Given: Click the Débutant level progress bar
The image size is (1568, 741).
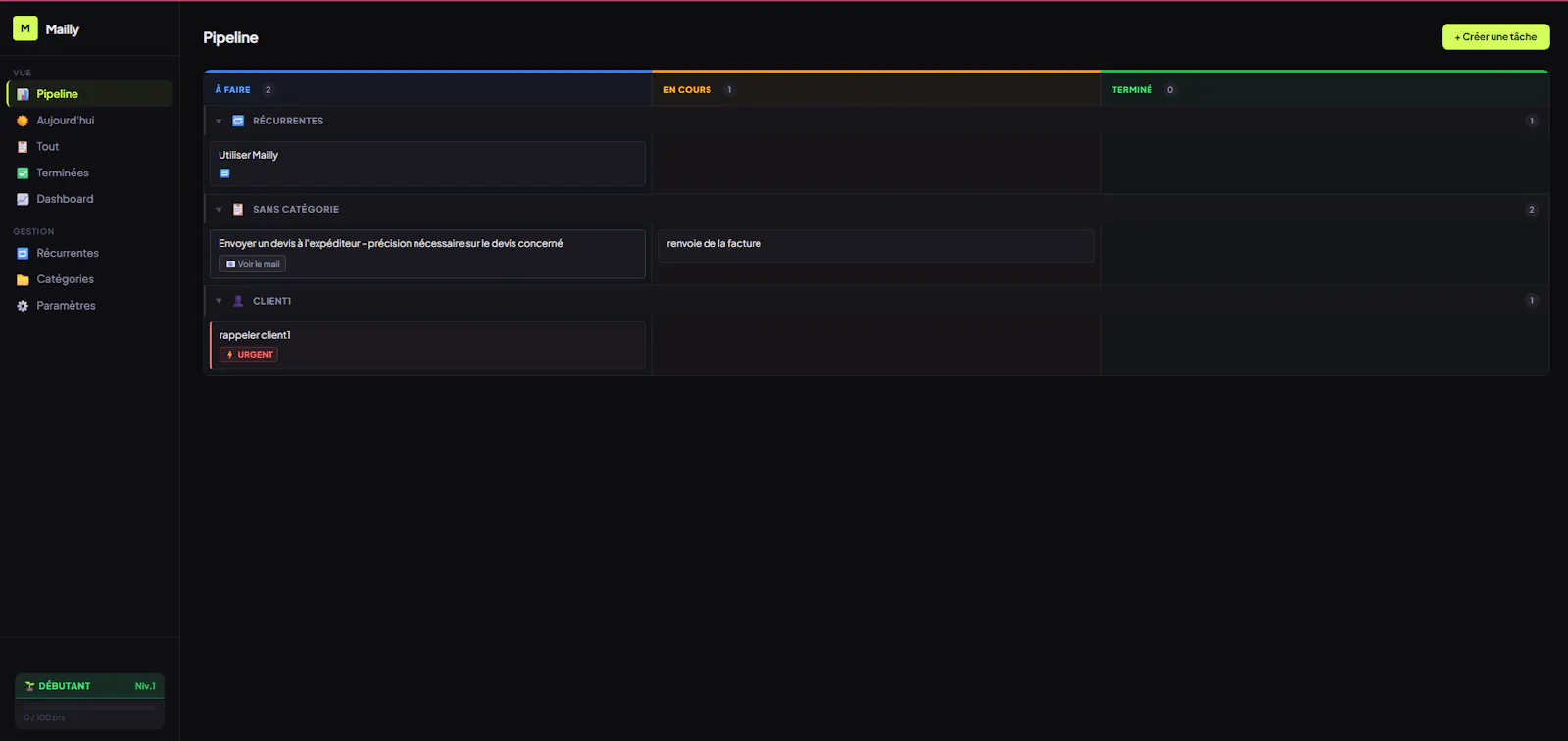Looking at the screenshot, I should coord(89,707).
